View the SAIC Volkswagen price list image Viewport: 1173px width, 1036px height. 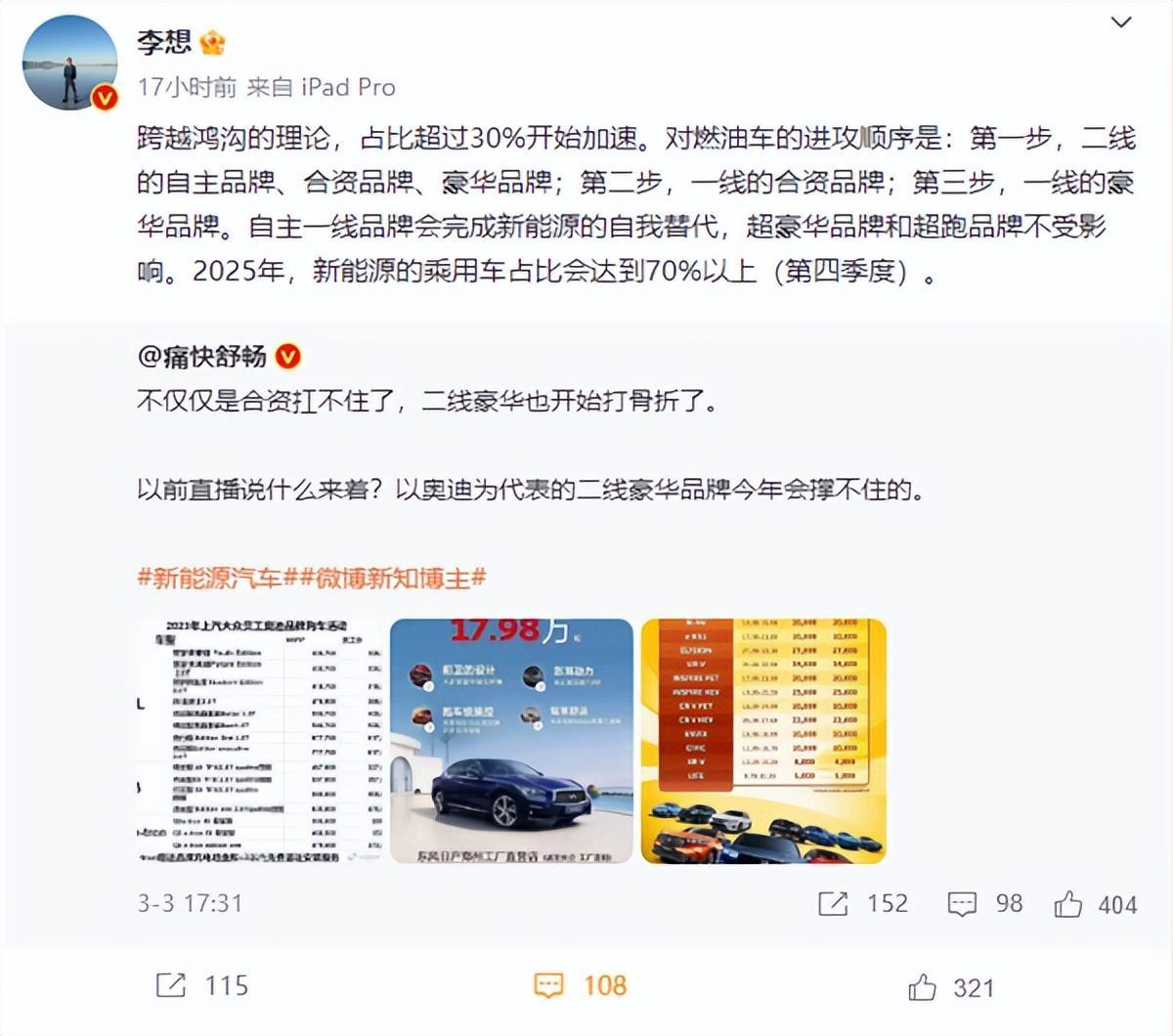(x=259, y=741)
